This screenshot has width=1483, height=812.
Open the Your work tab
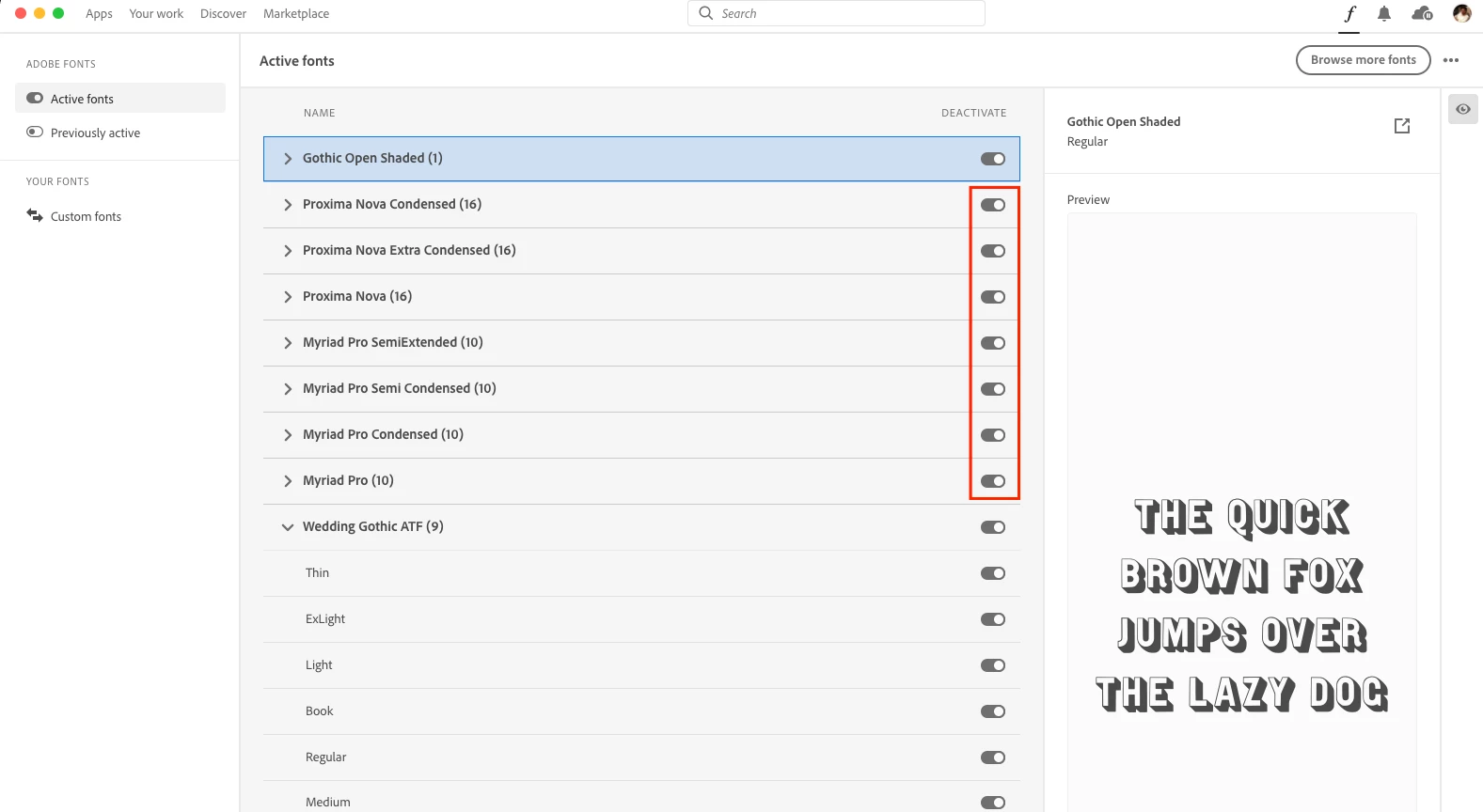pyautogui.click(x=156, y=13)
